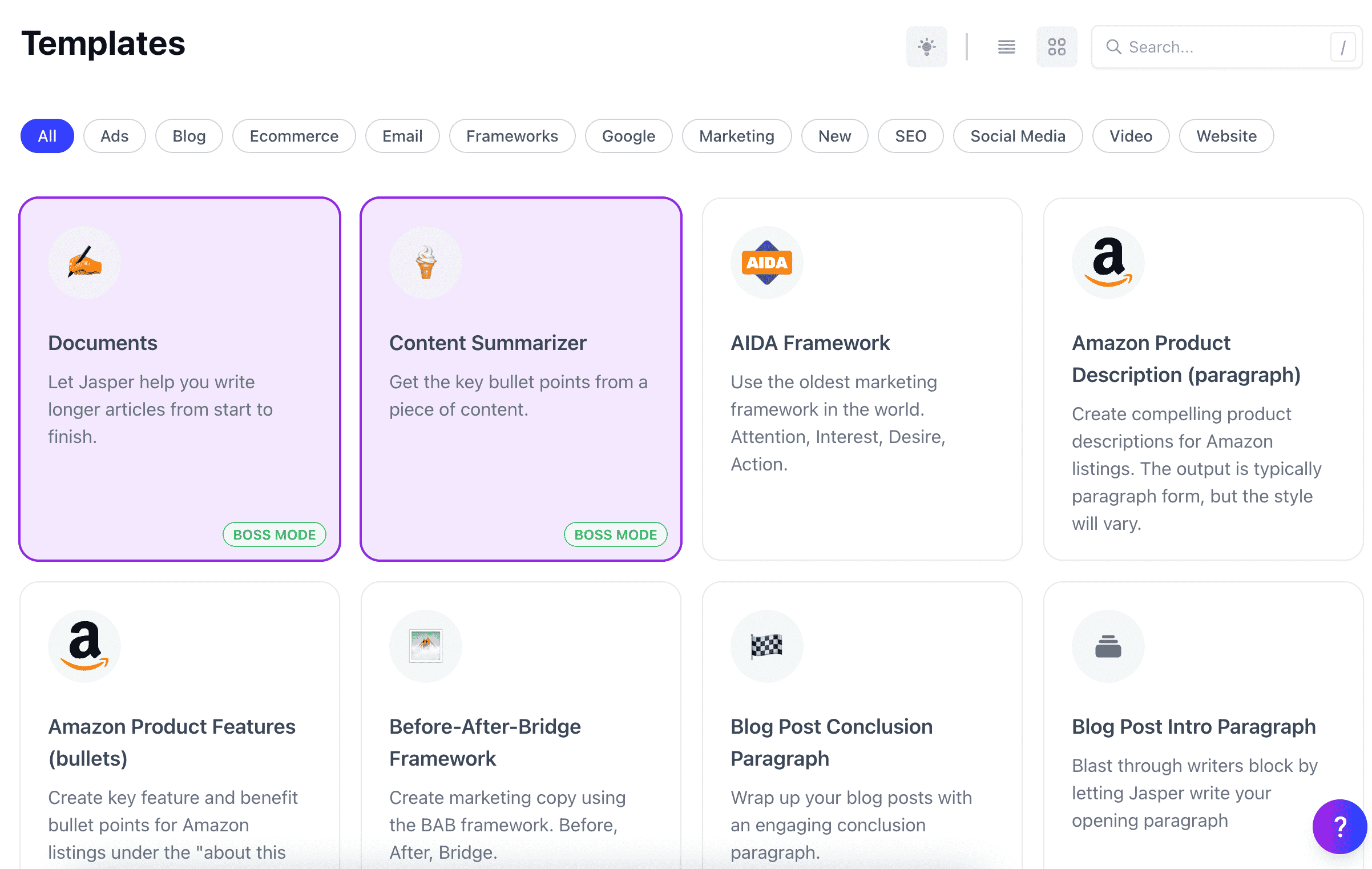The height and width of the screenshot is (869, 1372).
Task: Filter templates by Website
Action: pyautogui.click(x=1226, y=136)
